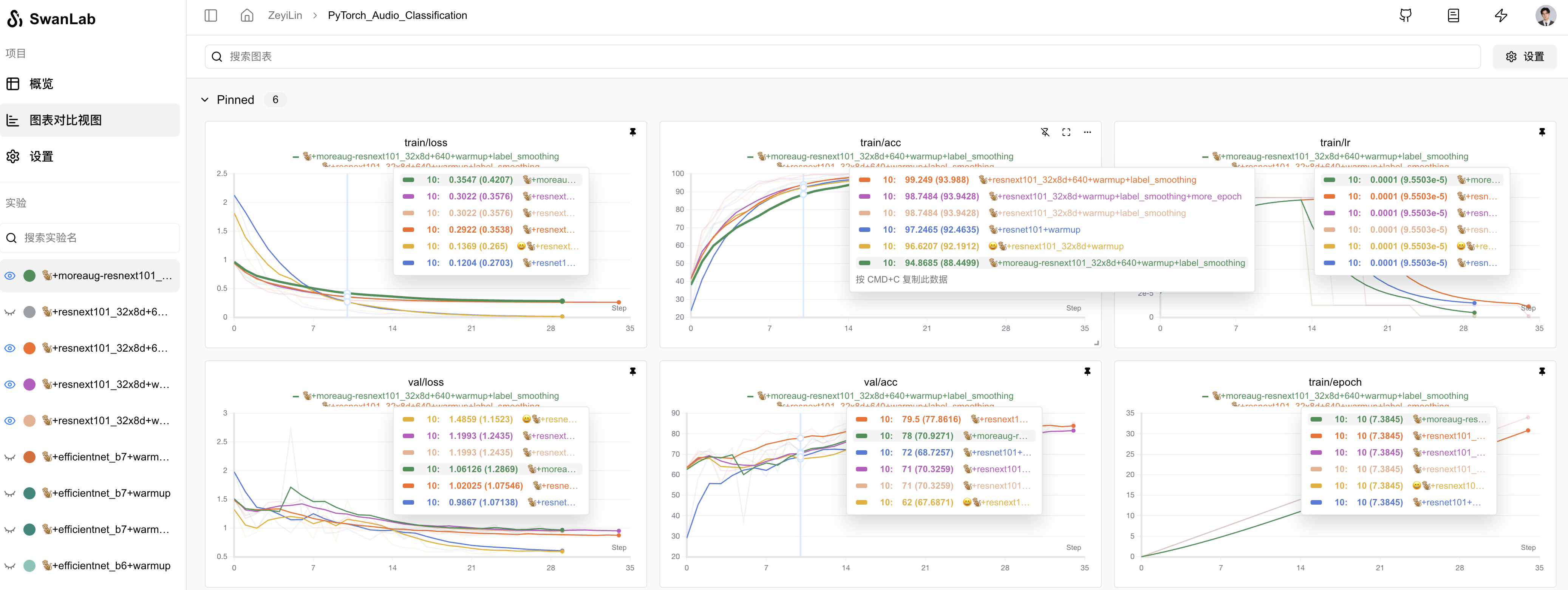Image resolution: width=1568 pixels, height=590 pixels.
Task: Click the lightning bolt icon
Action: (1501, 15)
